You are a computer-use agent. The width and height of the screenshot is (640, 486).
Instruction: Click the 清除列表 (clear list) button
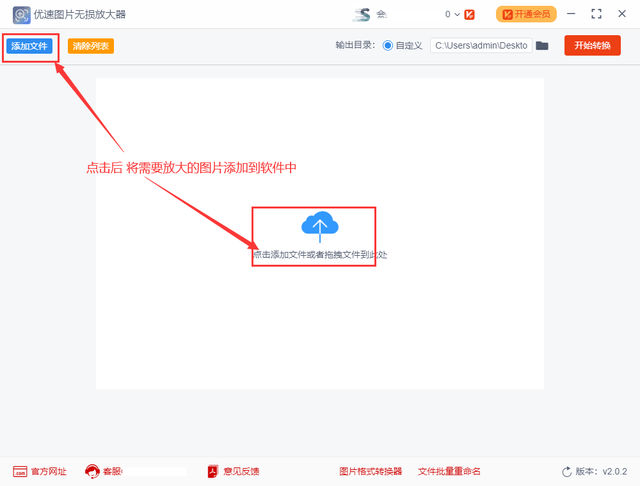[91, 46]
